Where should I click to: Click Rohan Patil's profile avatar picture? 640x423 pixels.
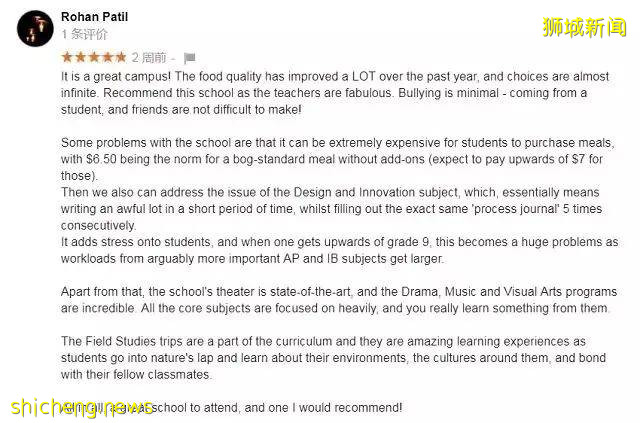point(35,28)
